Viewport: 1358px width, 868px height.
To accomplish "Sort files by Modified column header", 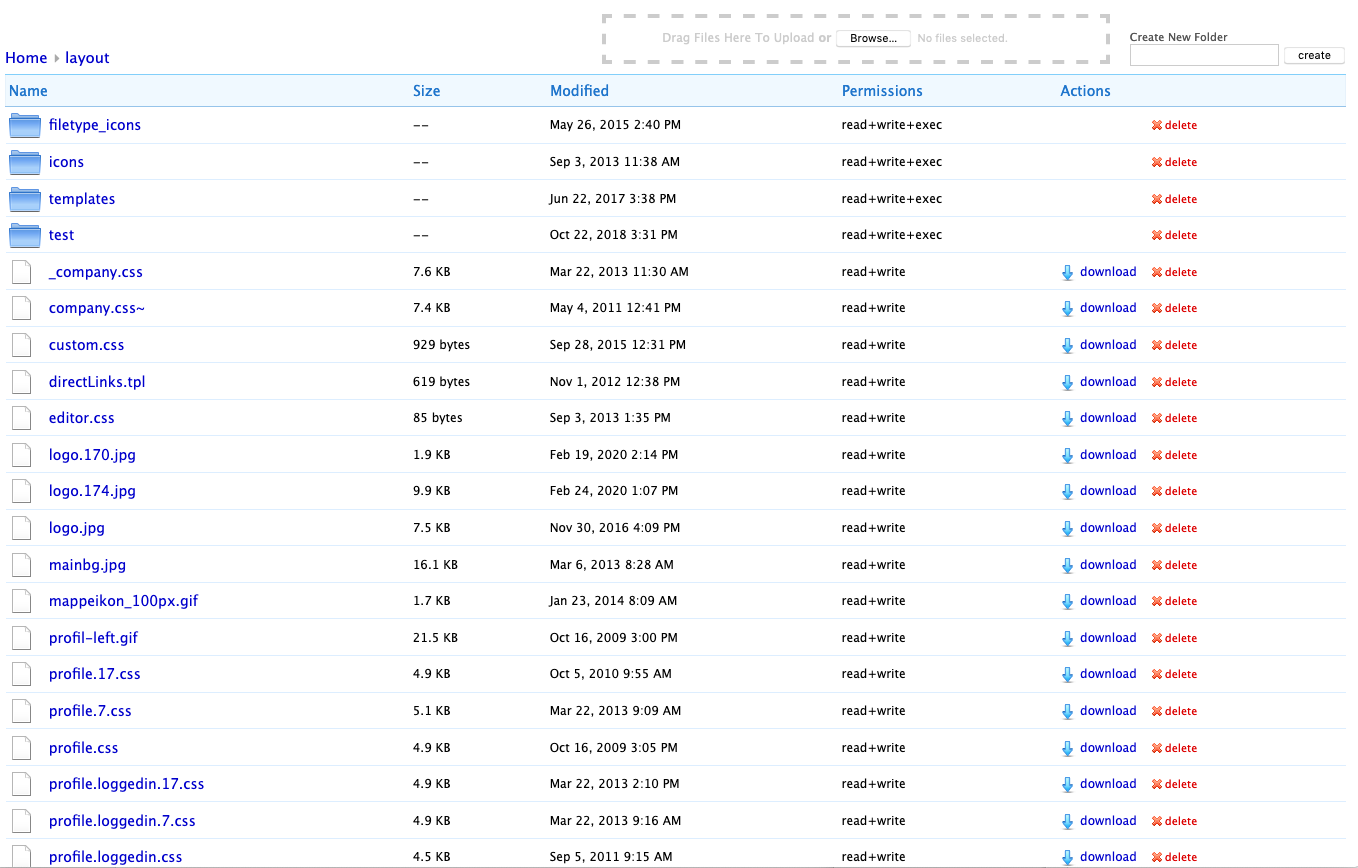I will click(x=579, y=91).
